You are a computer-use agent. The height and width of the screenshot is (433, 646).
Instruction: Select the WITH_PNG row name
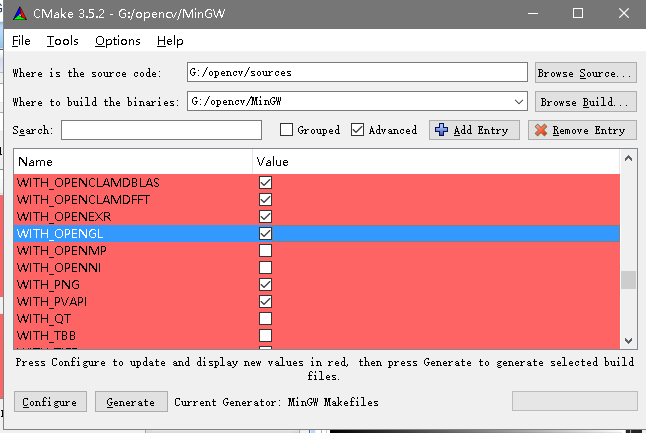click(x=48, y=285)
